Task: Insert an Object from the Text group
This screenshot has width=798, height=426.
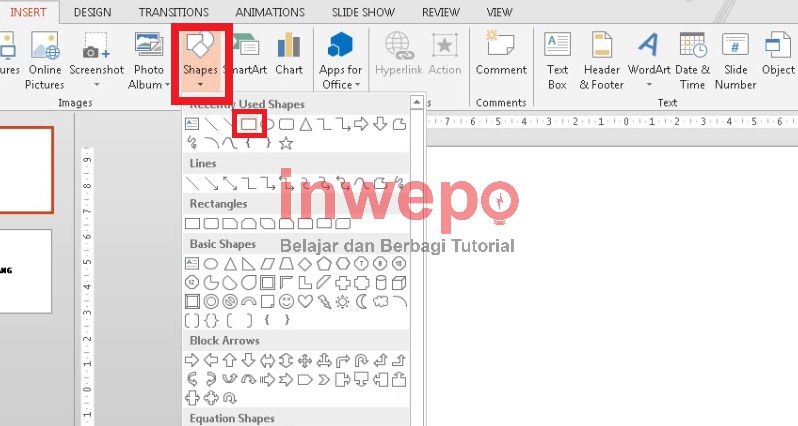Action: click(778, 53)
